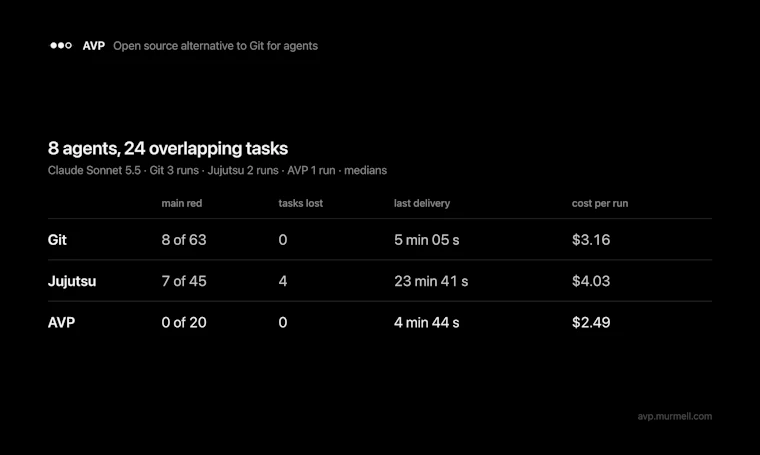Click the $2.49 cost per run
The image size is (760, 455).
click(x=591, y=323)
